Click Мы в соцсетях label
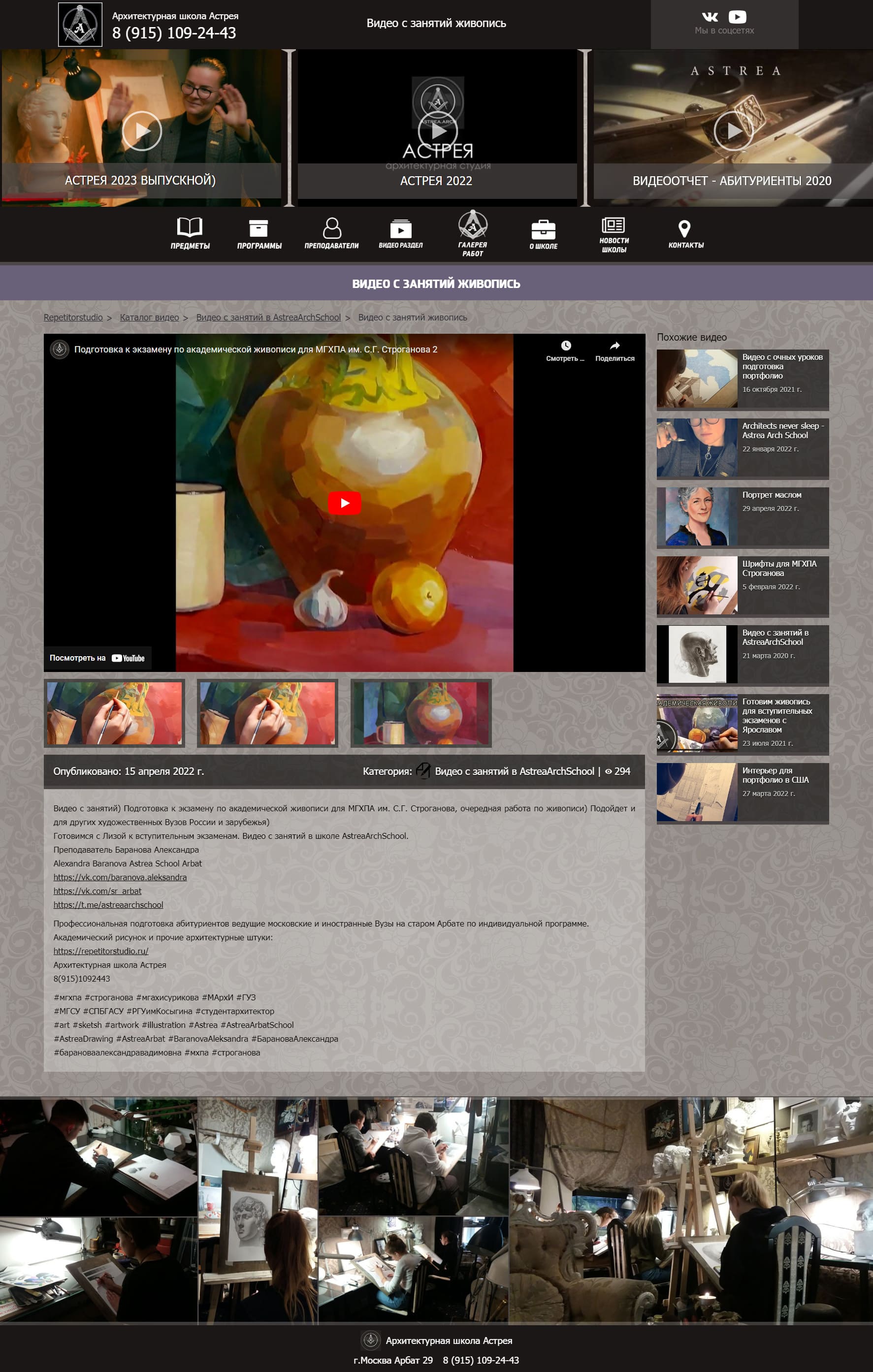Screen dimensions: 873x1372 tap(724, 30)
